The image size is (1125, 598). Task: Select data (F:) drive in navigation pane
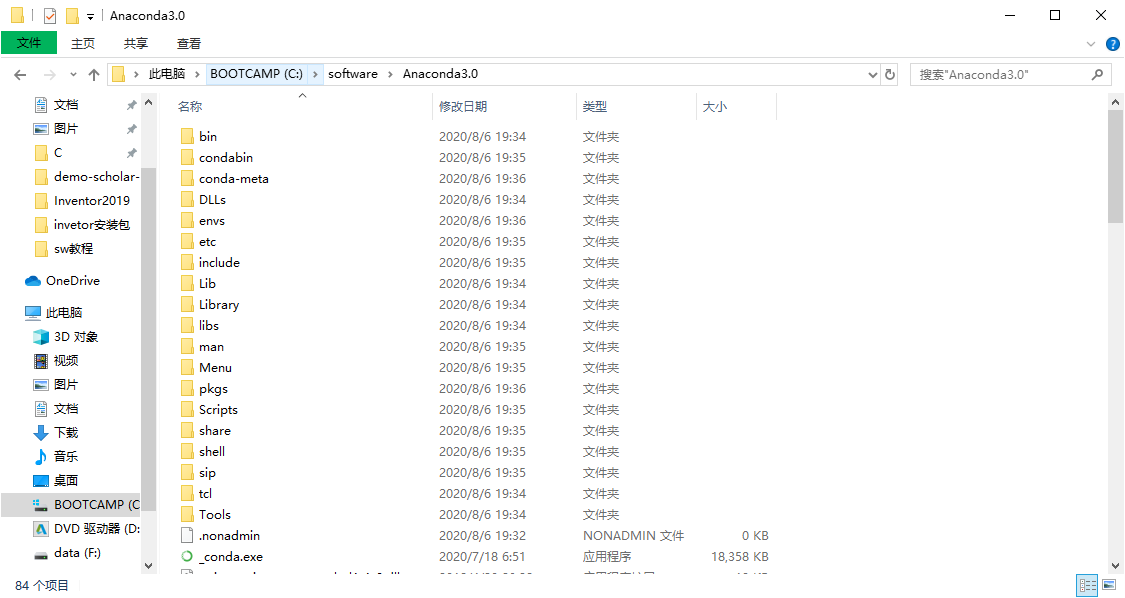coord(77,553)
